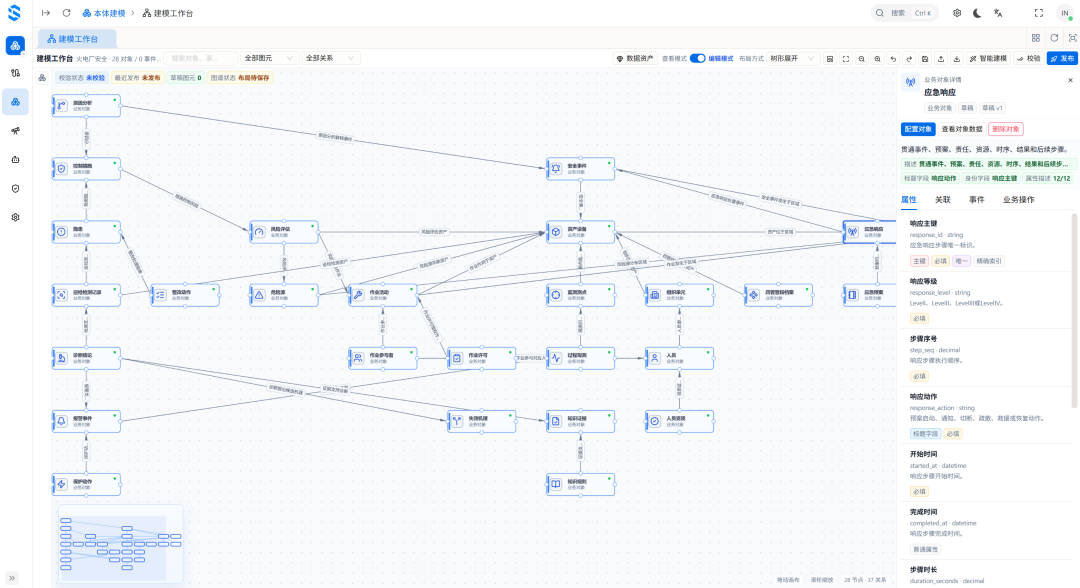This screenshot has width=1080, height=588.
Task: Click the download (import) arrow icon
Action: coord(957,59)
